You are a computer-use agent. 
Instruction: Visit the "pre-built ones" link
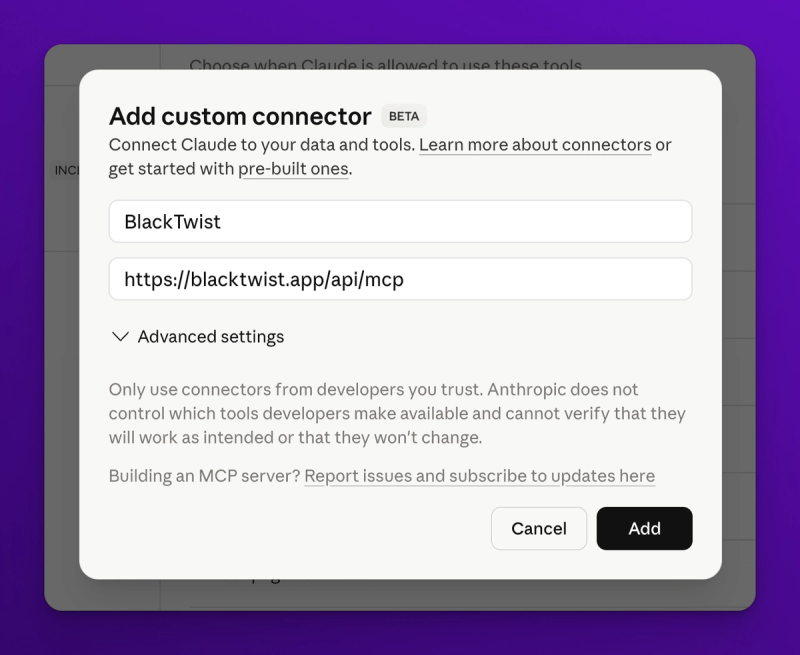click(292, 169)
